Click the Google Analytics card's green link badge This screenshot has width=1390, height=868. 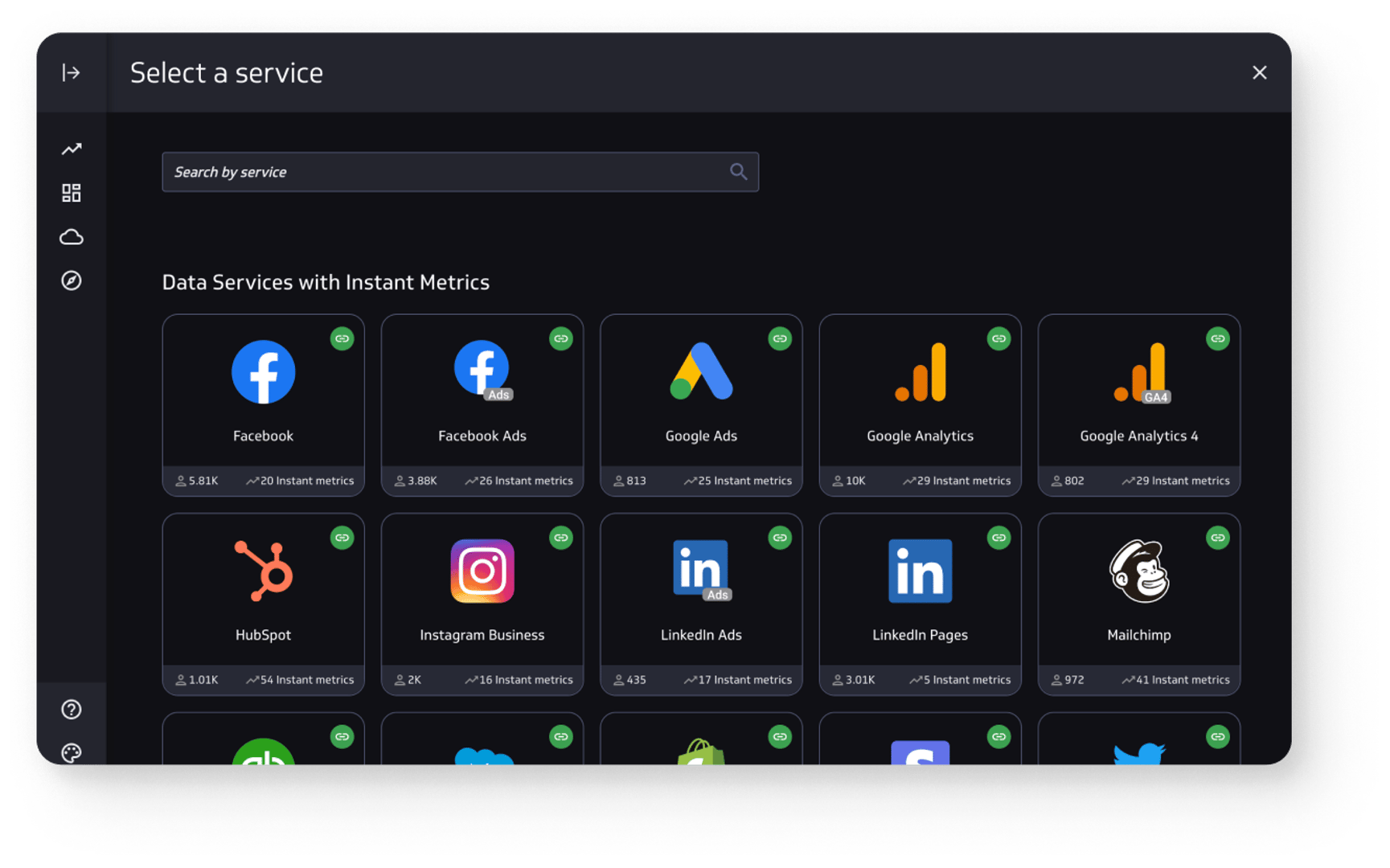[x=998, y=338]
